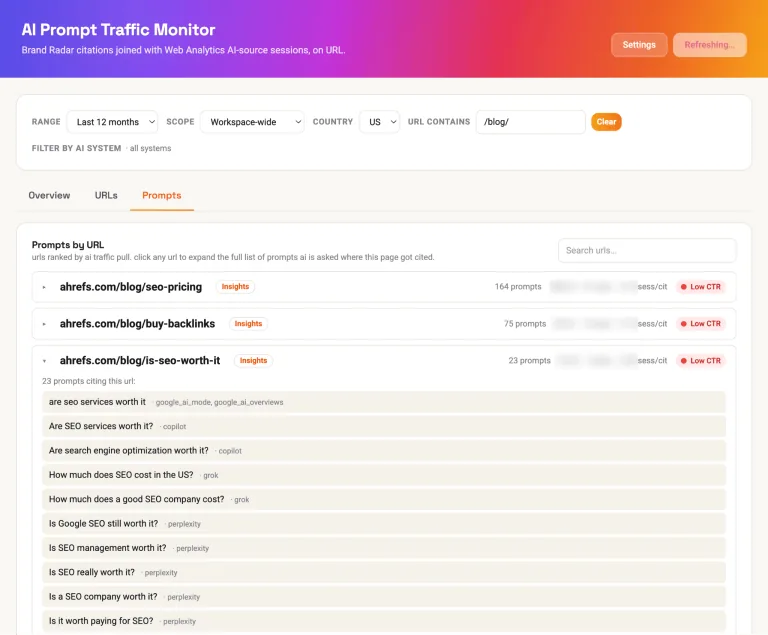The image size is (768, 635).
Task: Open the Settings button in the header
Action: click(x=639, y=45)
